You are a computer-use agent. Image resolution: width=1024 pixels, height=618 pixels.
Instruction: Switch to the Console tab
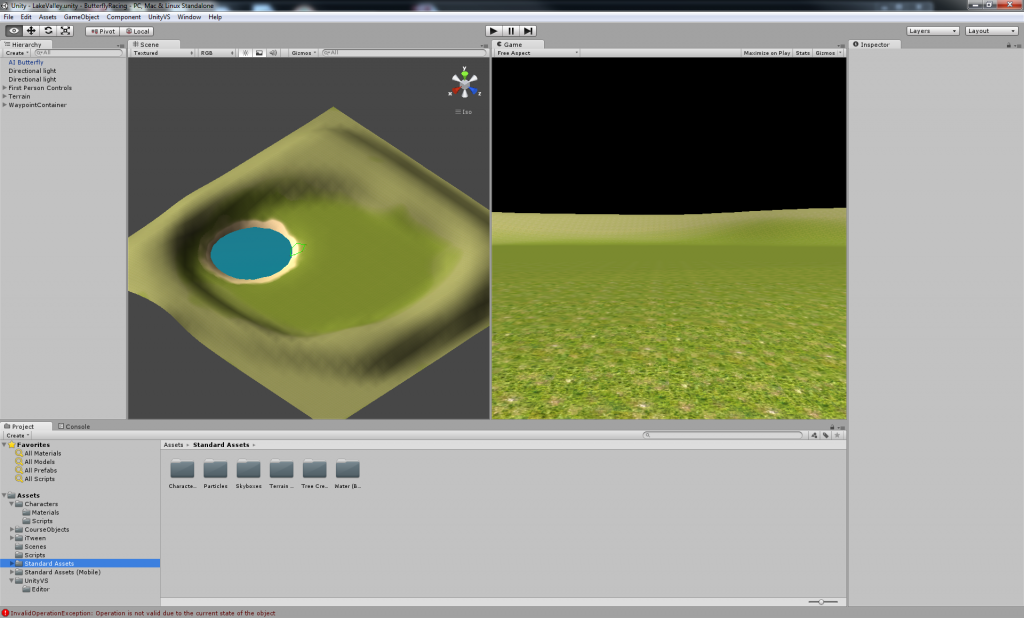click(x=74, y=426)
